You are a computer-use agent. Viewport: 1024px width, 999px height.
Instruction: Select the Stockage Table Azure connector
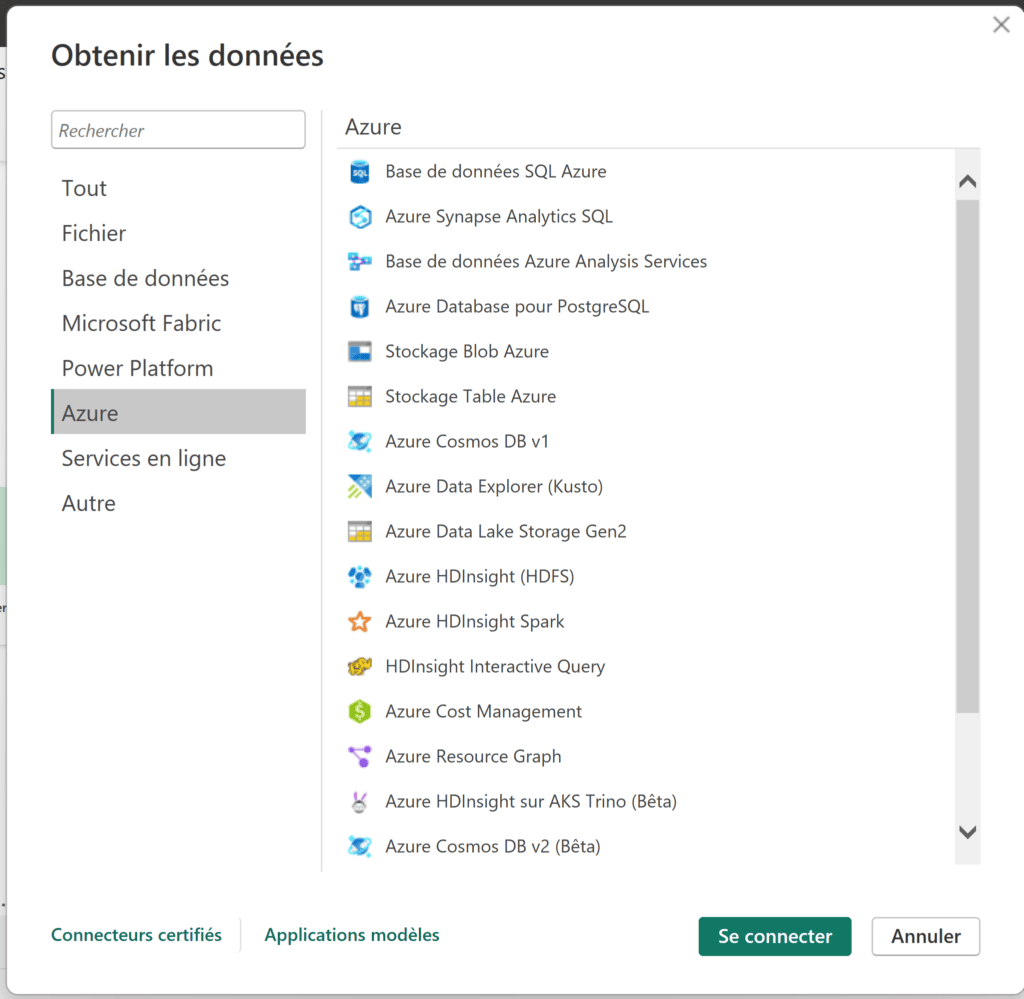[x=470, y=396]
